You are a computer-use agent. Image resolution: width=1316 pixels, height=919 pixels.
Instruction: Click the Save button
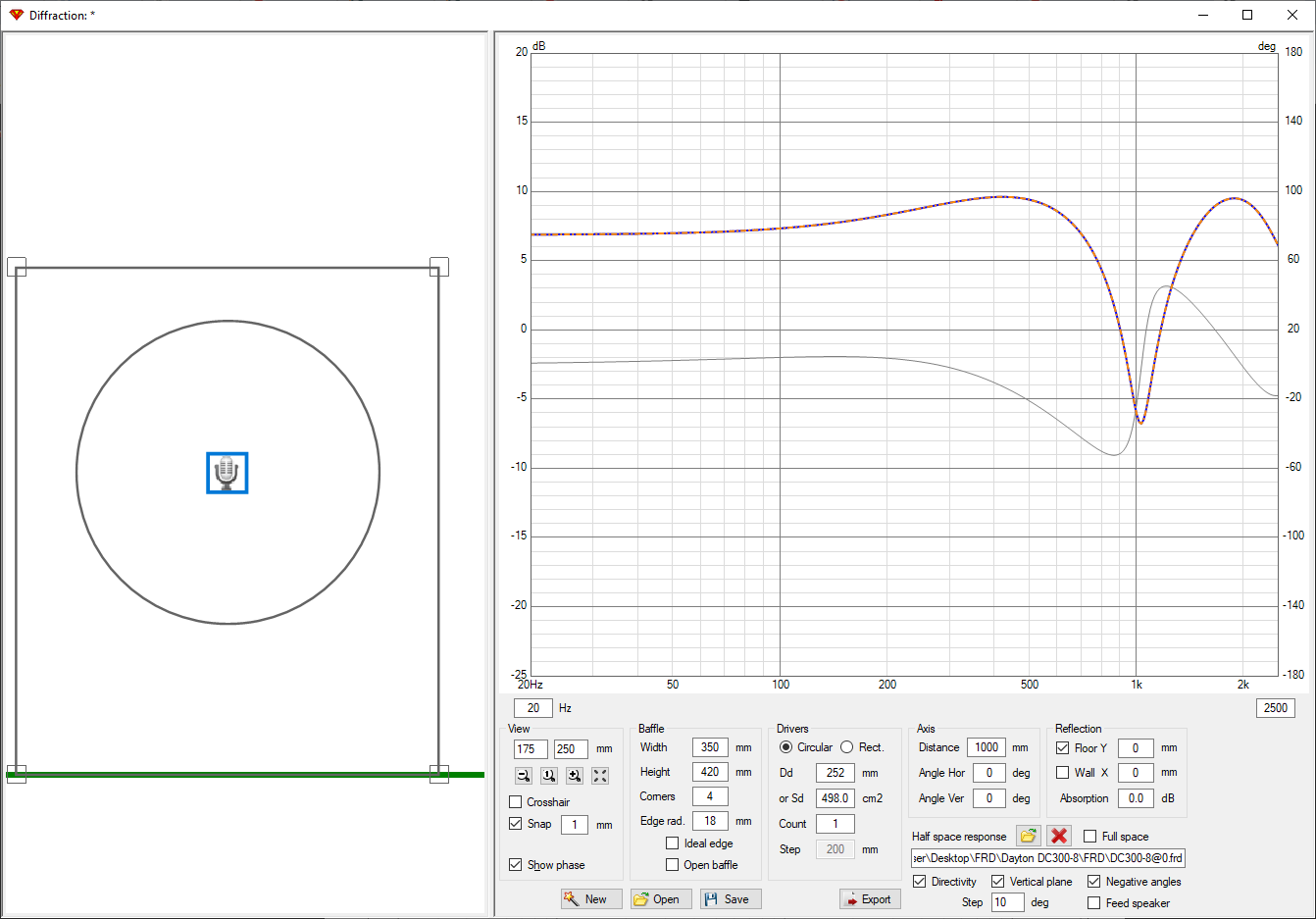(731, 899)
